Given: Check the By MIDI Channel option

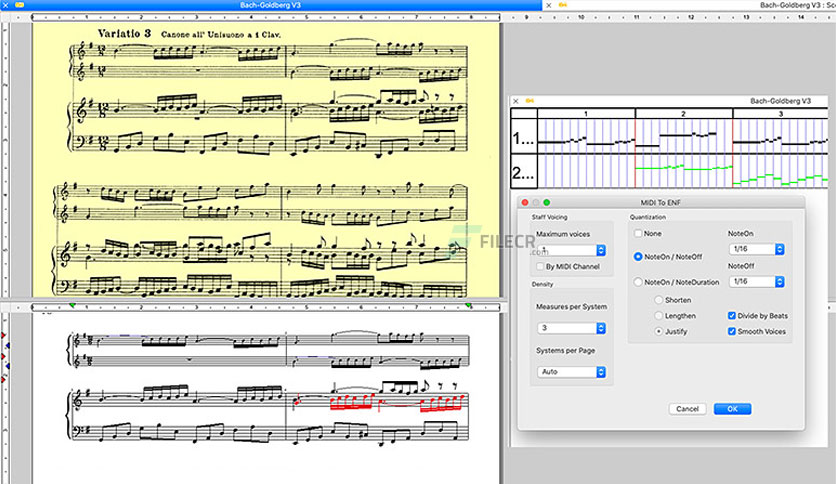Looking at the screenshot, I should [x=540, y=267].
